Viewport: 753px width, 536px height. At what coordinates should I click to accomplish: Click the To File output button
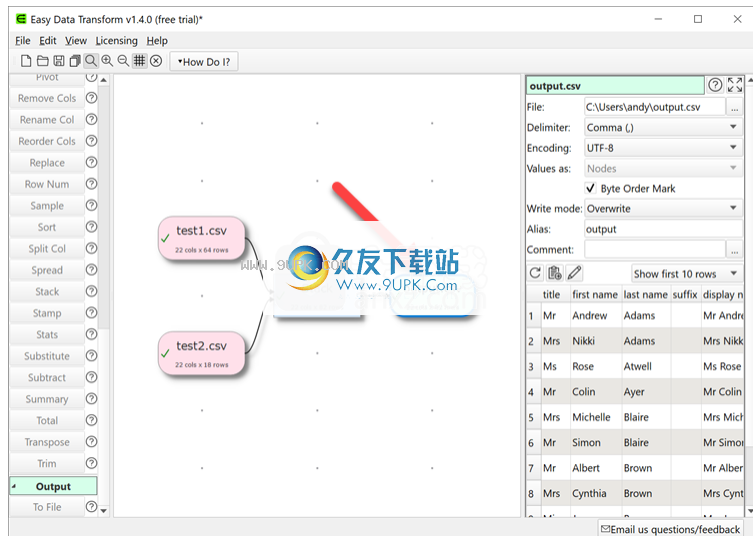(47, 507)
